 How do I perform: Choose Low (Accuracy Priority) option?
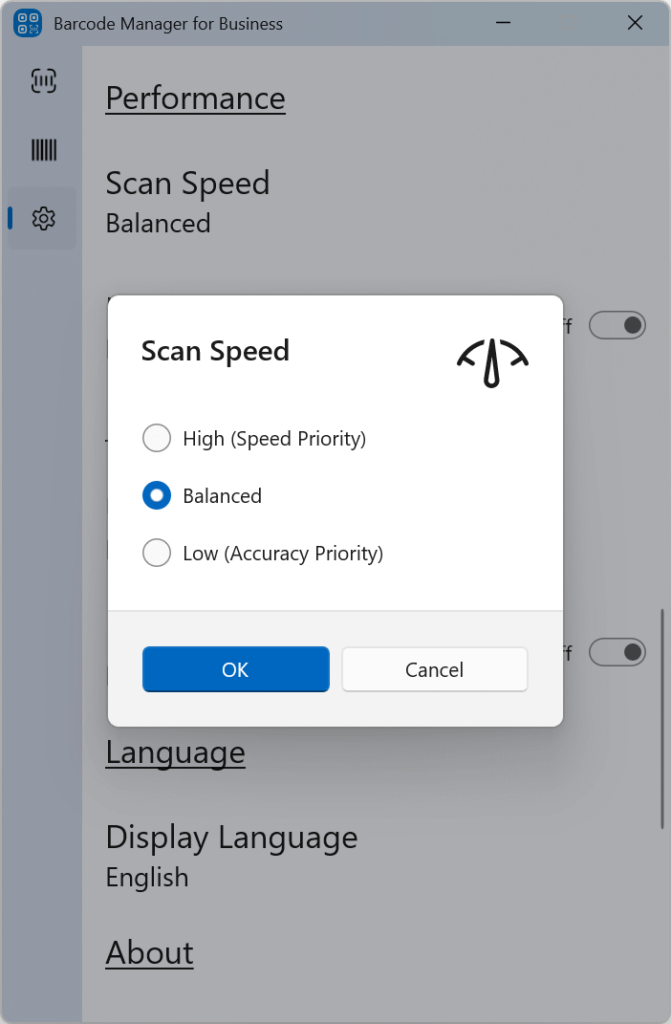pyautogui.click(x=156, y=553)
